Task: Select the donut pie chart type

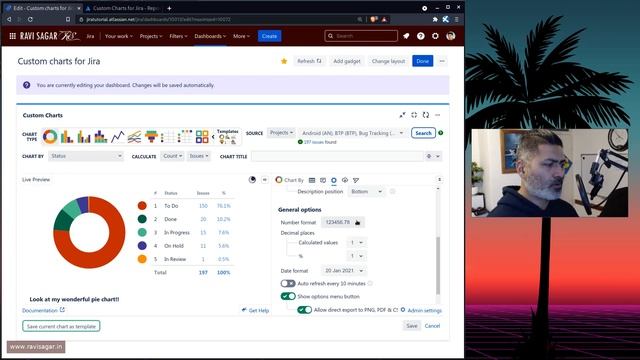Action: click(50, 137)
